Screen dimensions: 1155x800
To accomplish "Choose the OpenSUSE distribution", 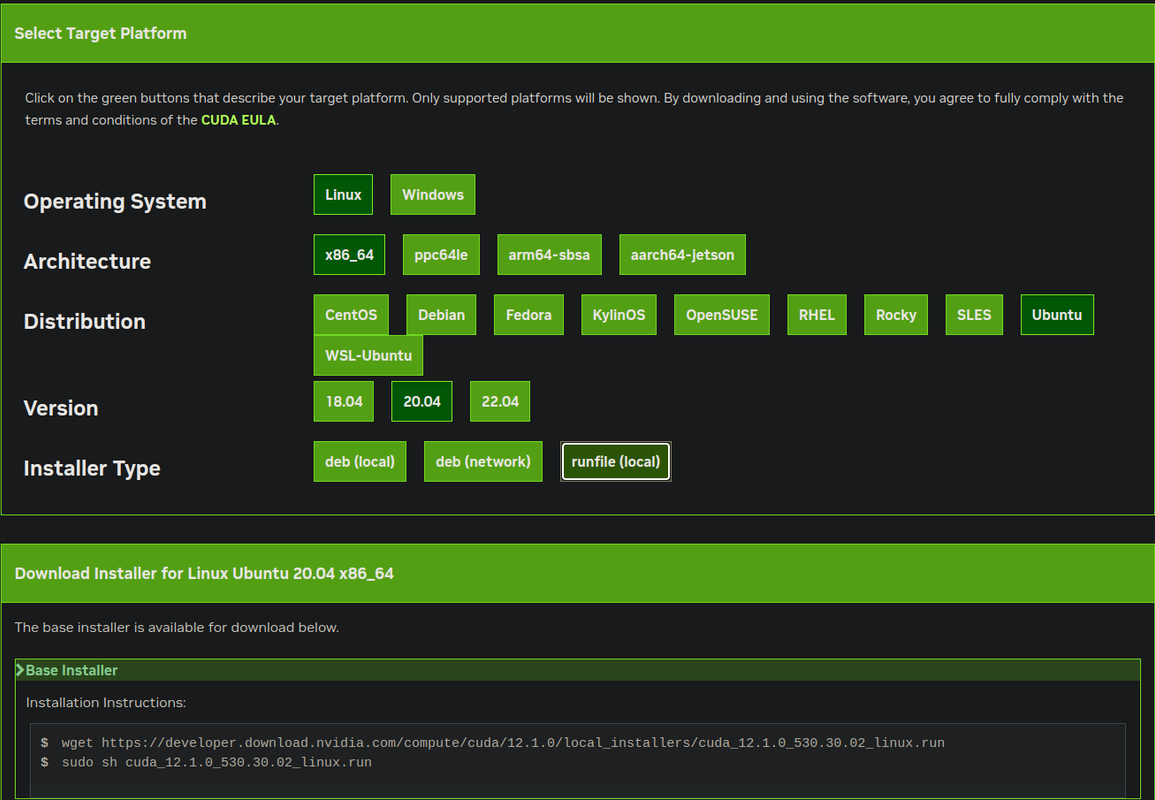I will tap(721, 314).
